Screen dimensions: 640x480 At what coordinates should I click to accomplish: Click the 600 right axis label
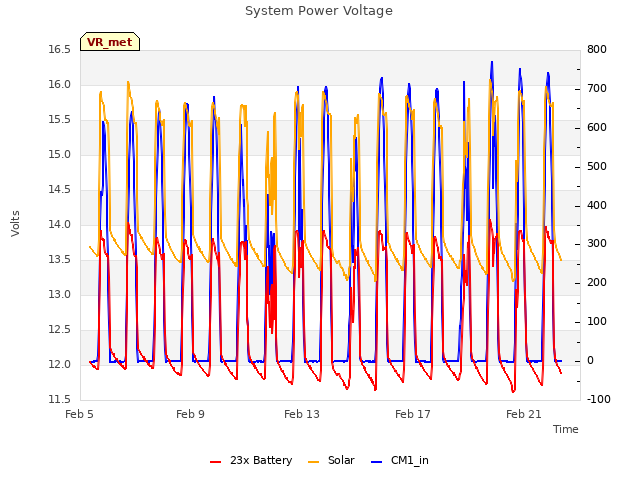597,128
